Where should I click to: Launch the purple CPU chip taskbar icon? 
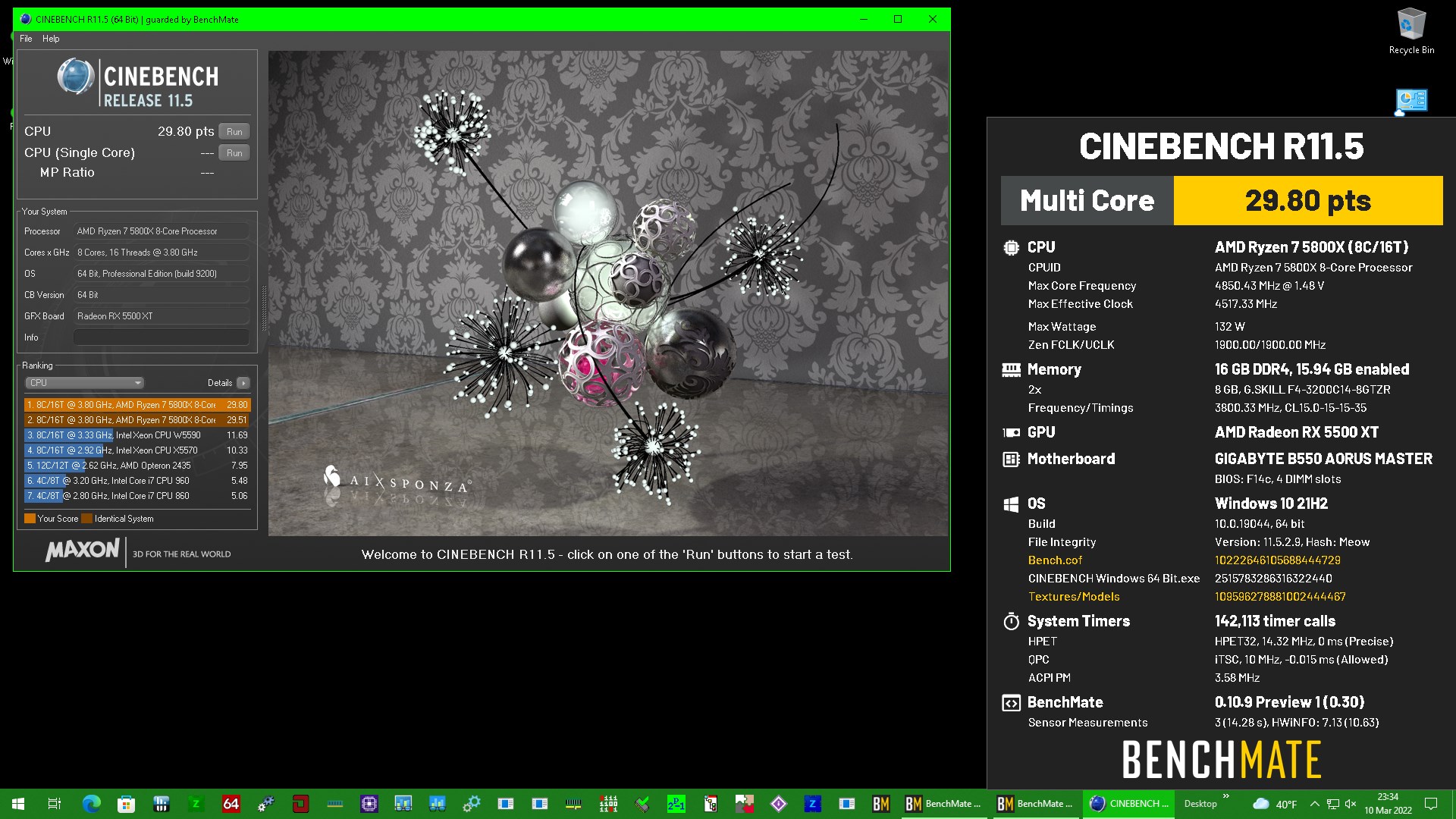tap(369, 804)
